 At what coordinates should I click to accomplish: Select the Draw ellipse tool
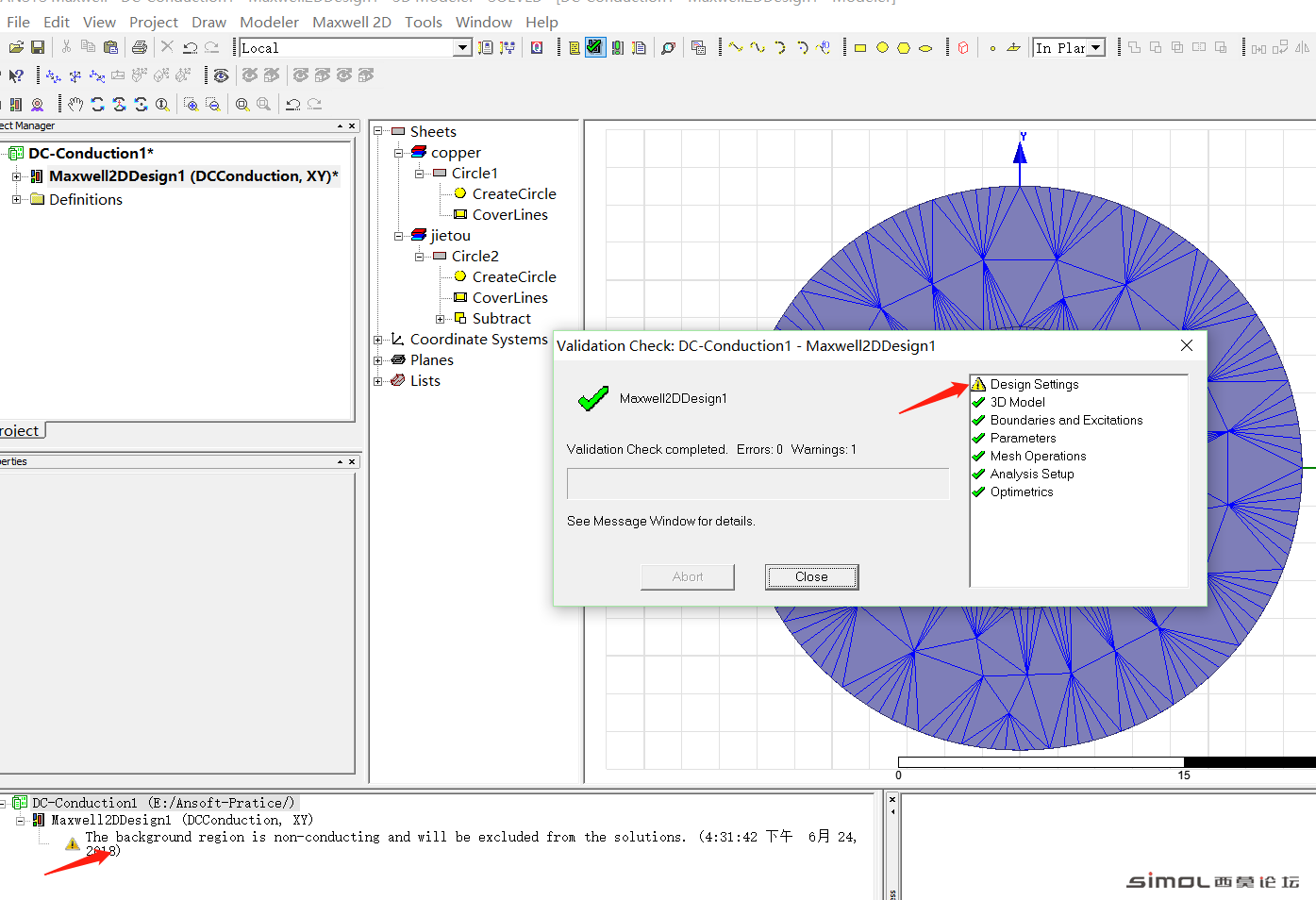click(x=925, y=47)
